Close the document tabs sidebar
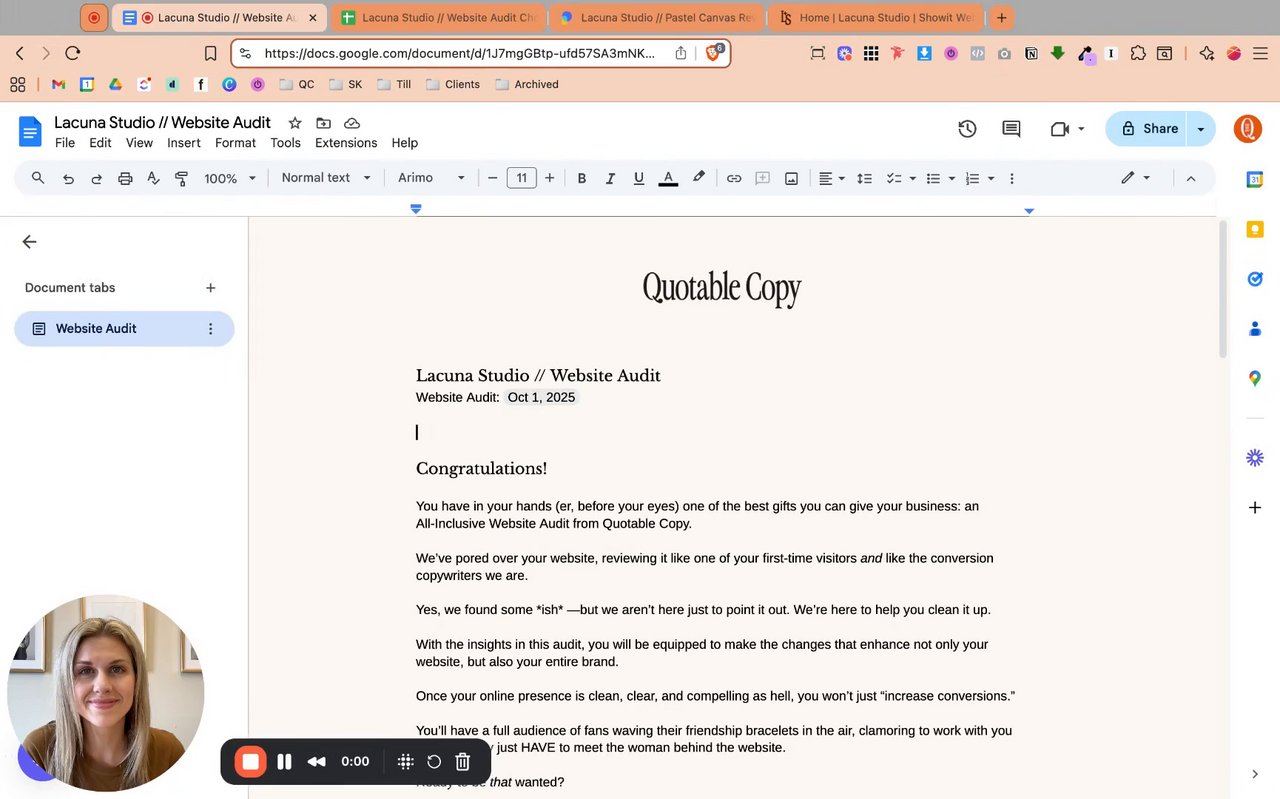 pos(29,241)
